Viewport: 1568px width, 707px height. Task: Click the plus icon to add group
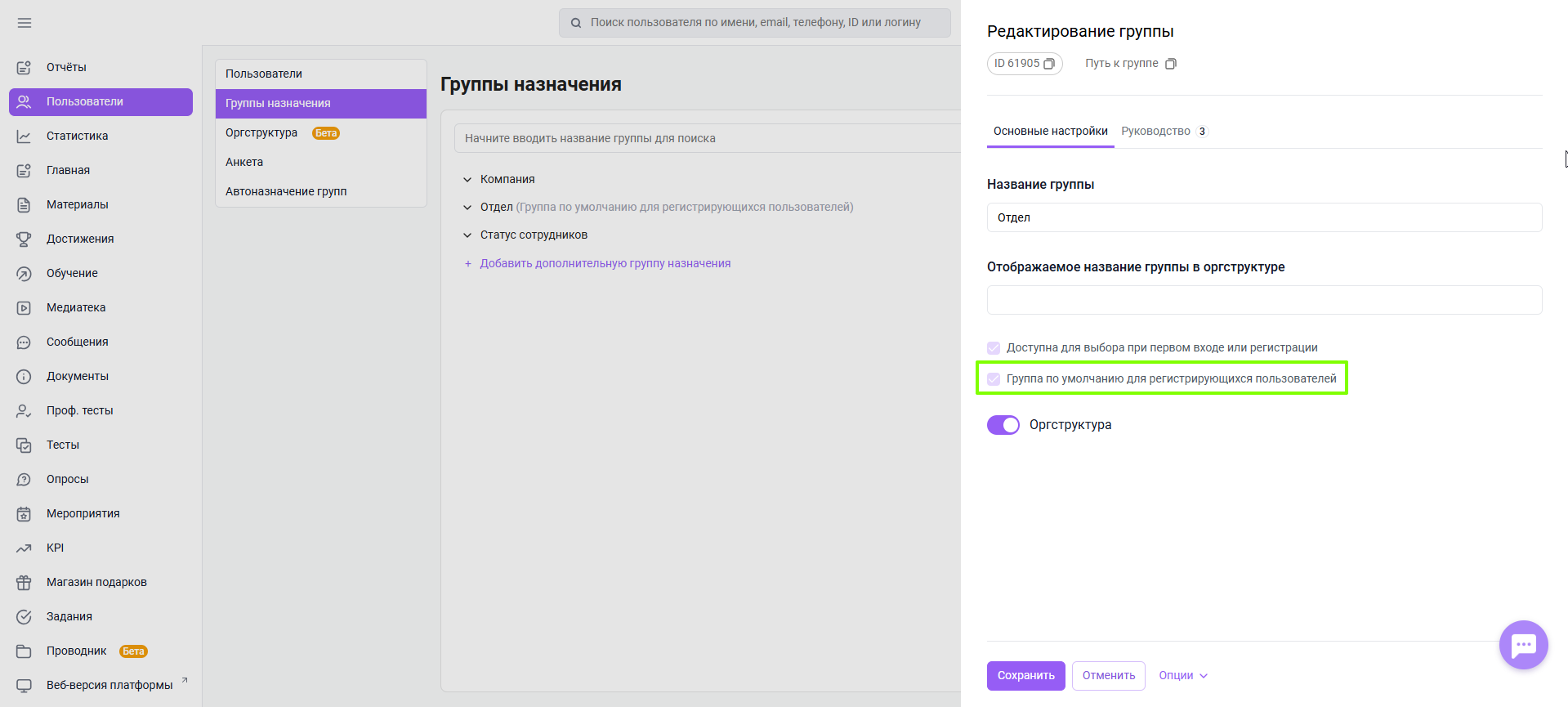click(x=468, y=263)
